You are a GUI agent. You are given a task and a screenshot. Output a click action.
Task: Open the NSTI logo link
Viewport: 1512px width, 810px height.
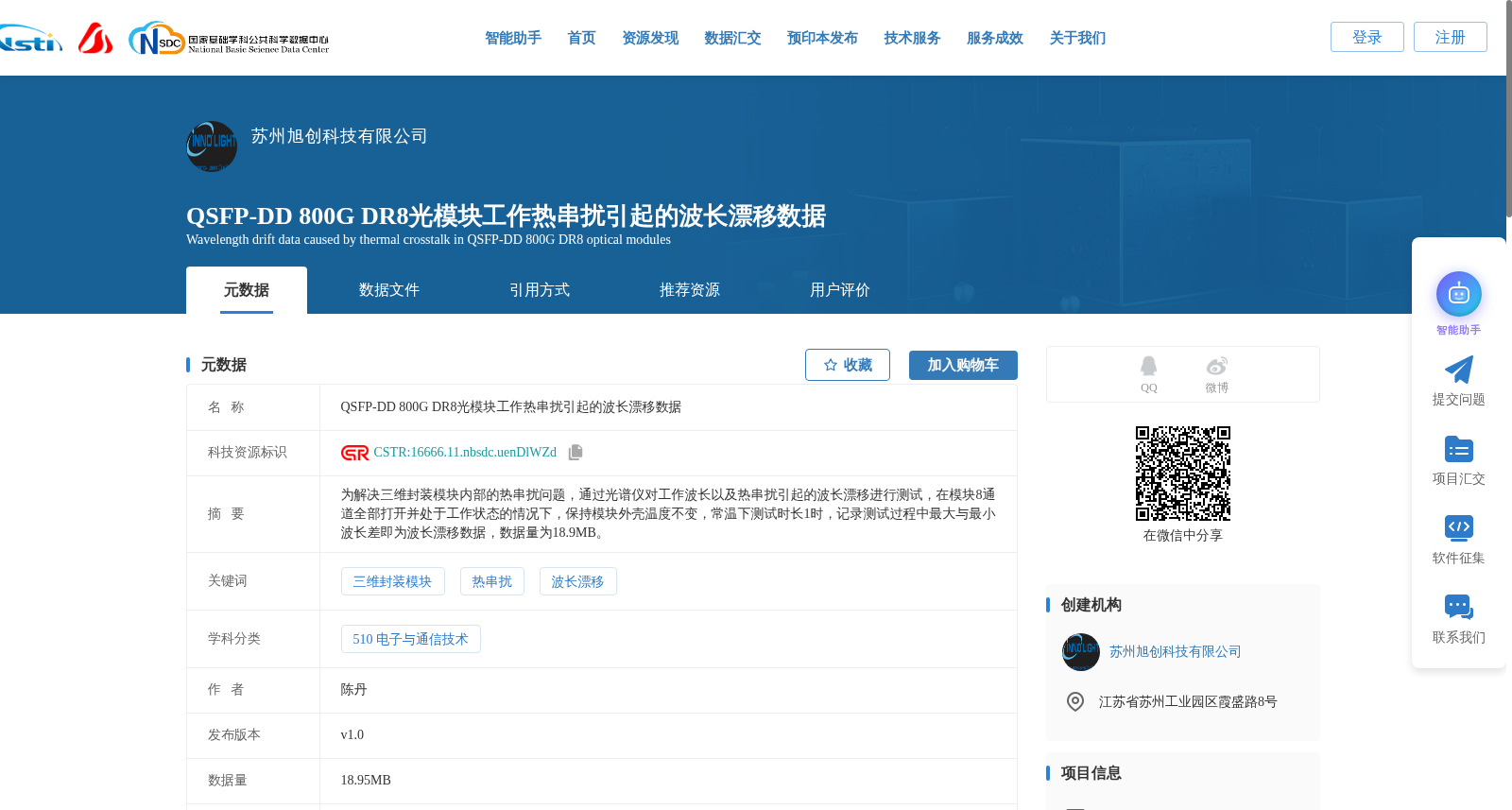coord(30,39)
